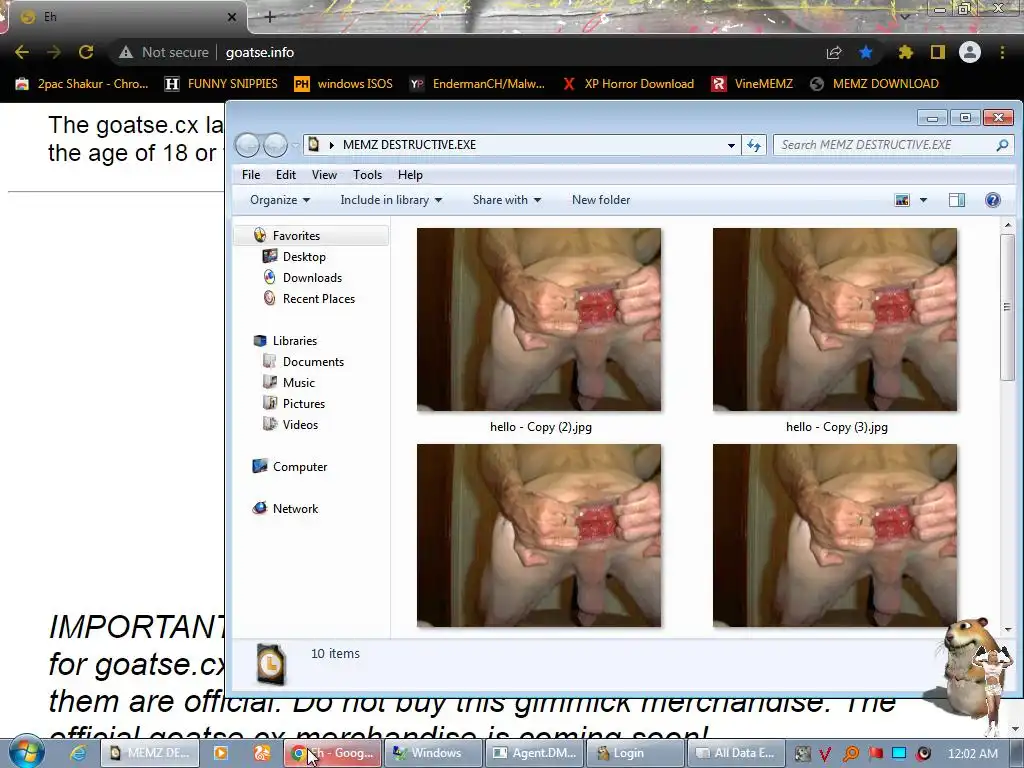Select Network in the navigation pane
This screenshot has width=1024, height=768.
coord(295,509)
